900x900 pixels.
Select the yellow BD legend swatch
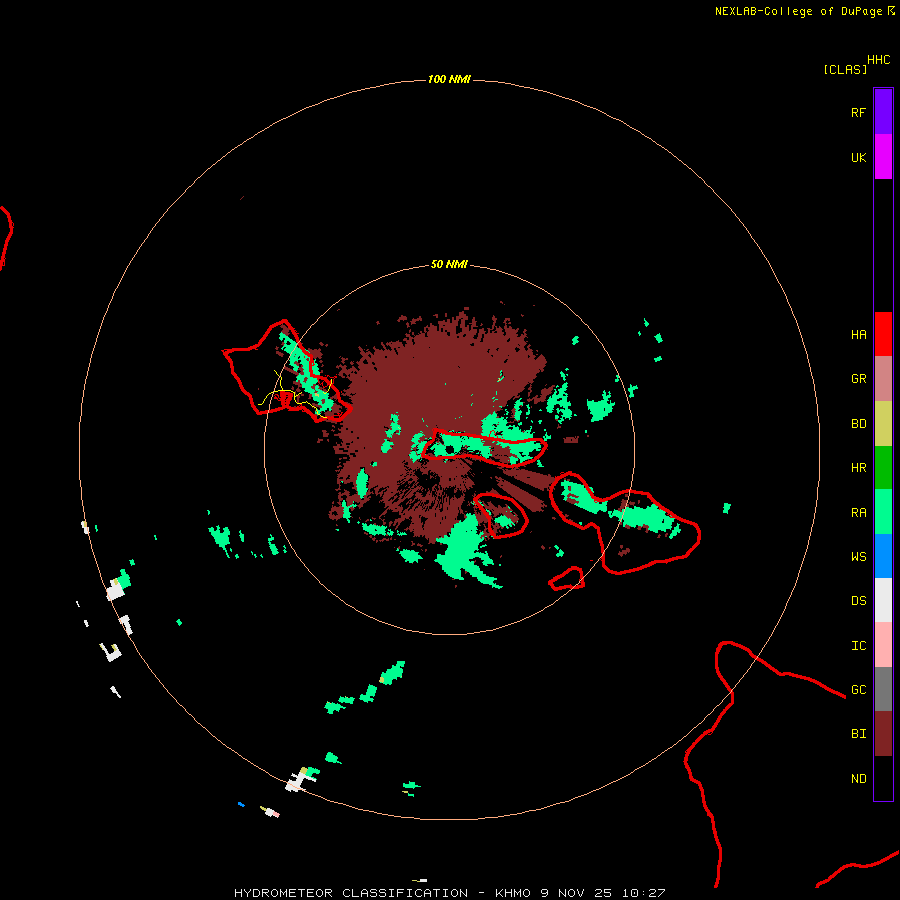coord(883,424)
